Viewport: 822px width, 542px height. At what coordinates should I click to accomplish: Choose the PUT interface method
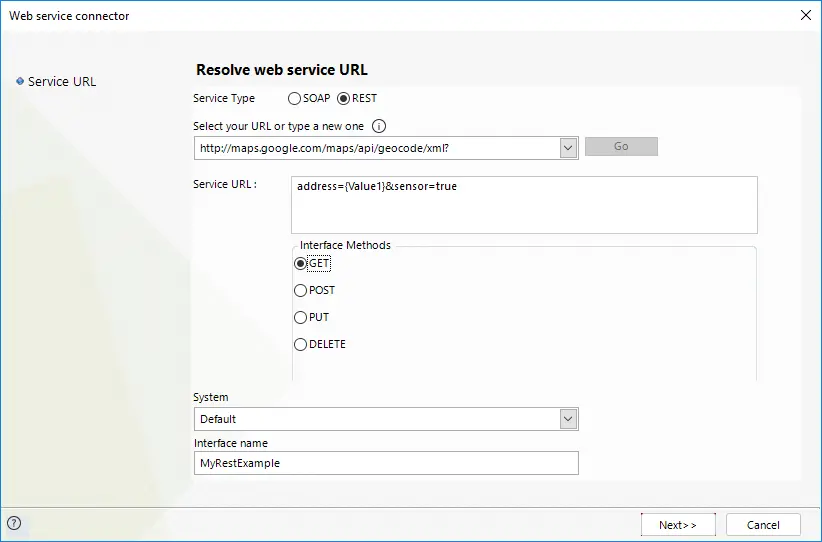300,317
